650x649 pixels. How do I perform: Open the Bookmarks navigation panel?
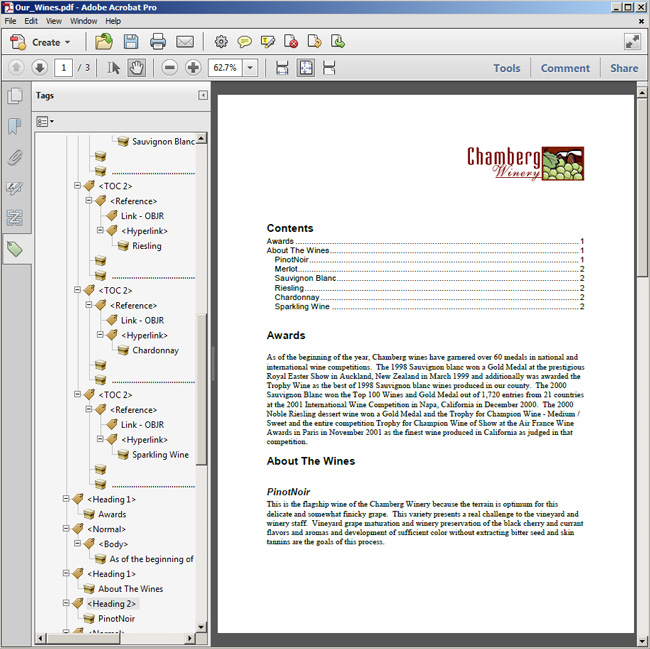click(15, 127)
